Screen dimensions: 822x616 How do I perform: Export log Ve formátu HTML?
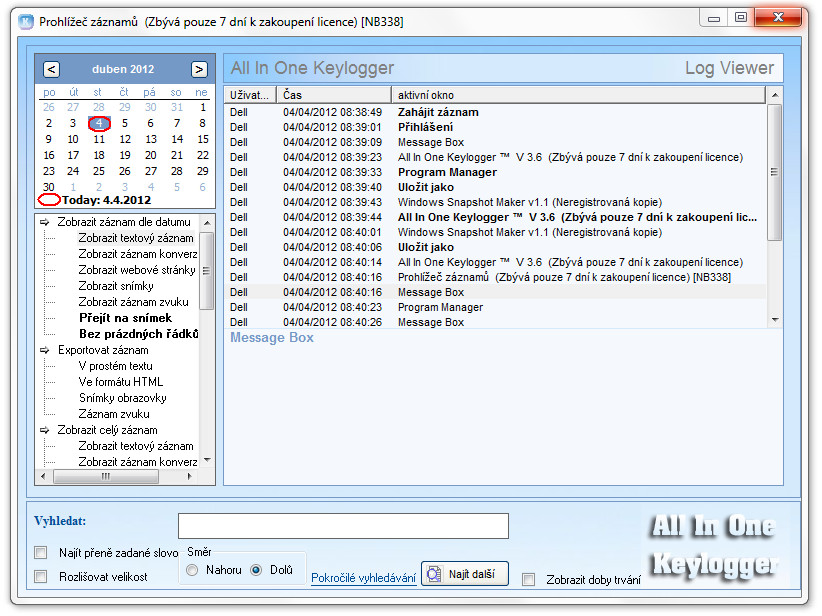[121, 382]
